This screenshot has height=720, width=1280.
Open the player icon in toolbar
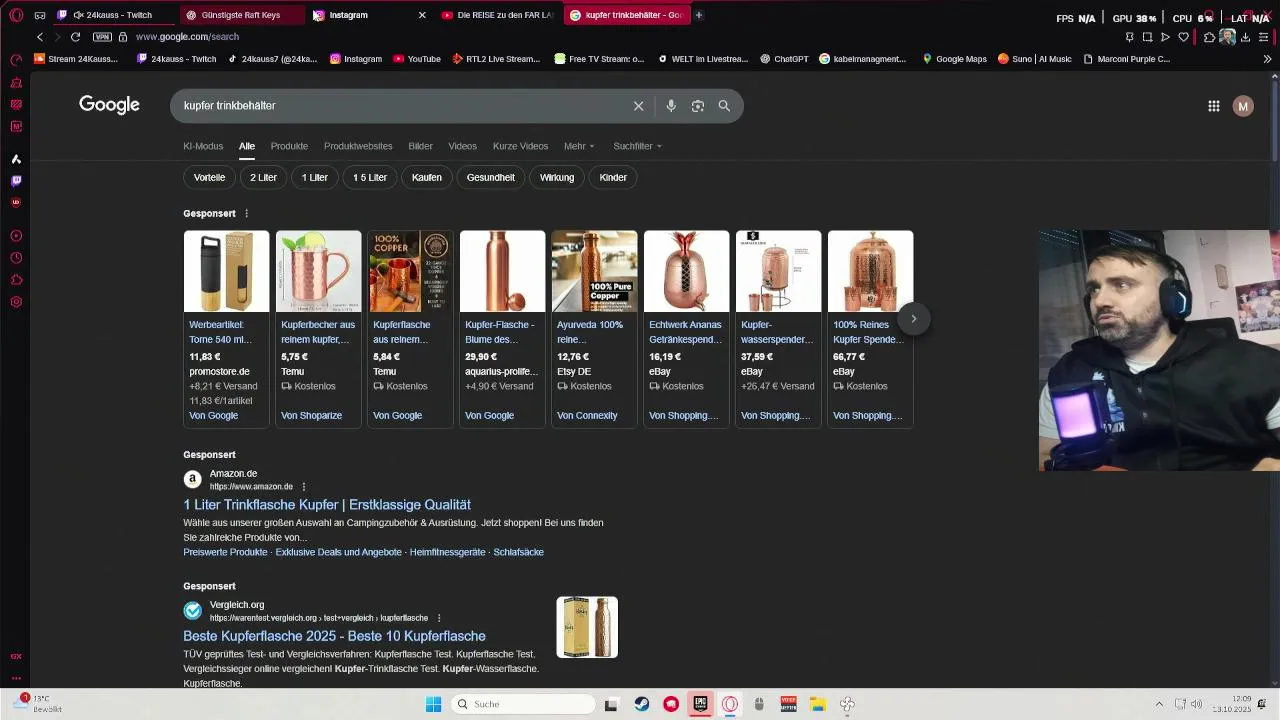(x=1165, y=37)
